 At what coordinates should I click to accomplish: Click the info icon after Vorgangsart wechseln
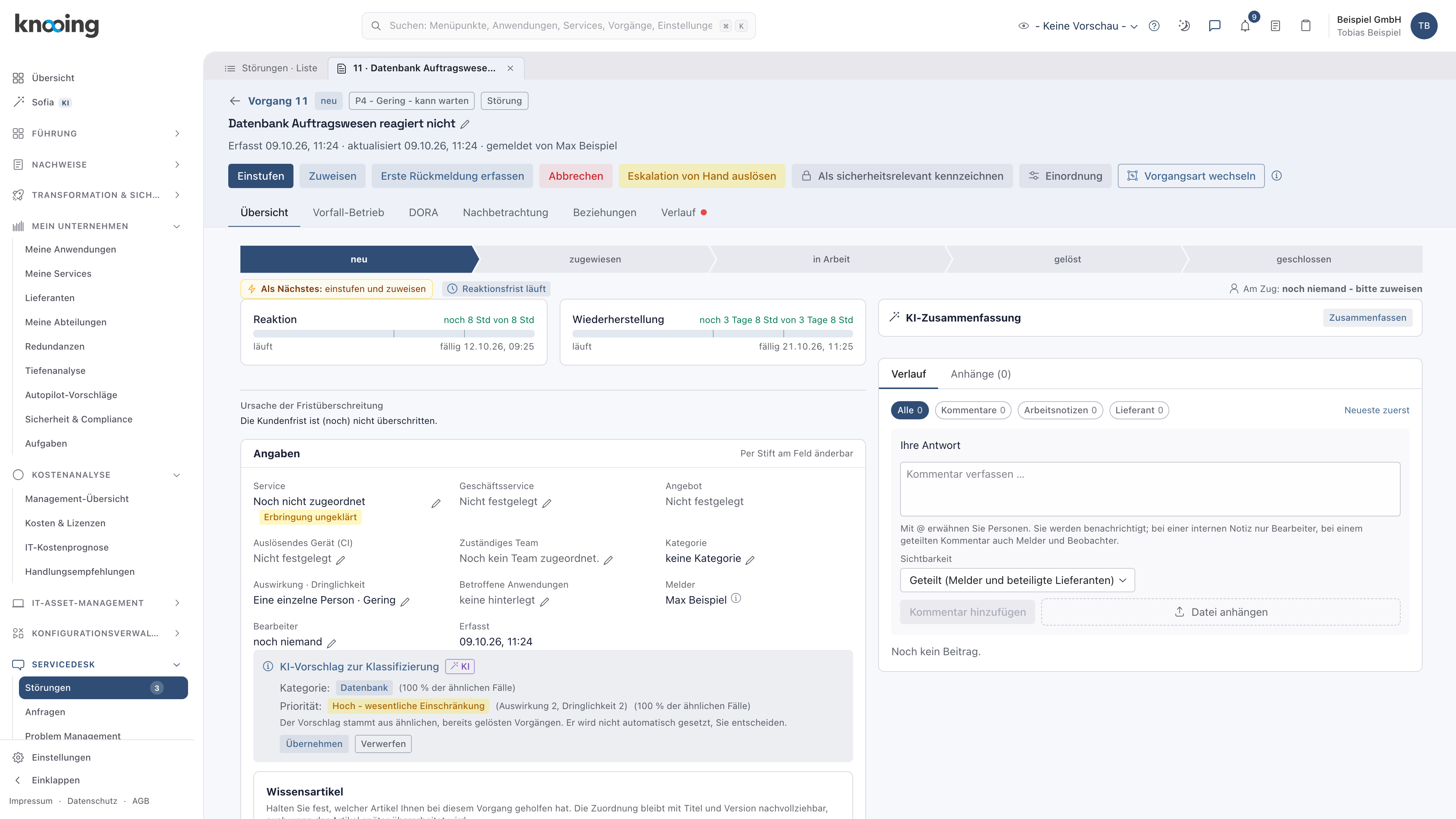pos(1277,176)
